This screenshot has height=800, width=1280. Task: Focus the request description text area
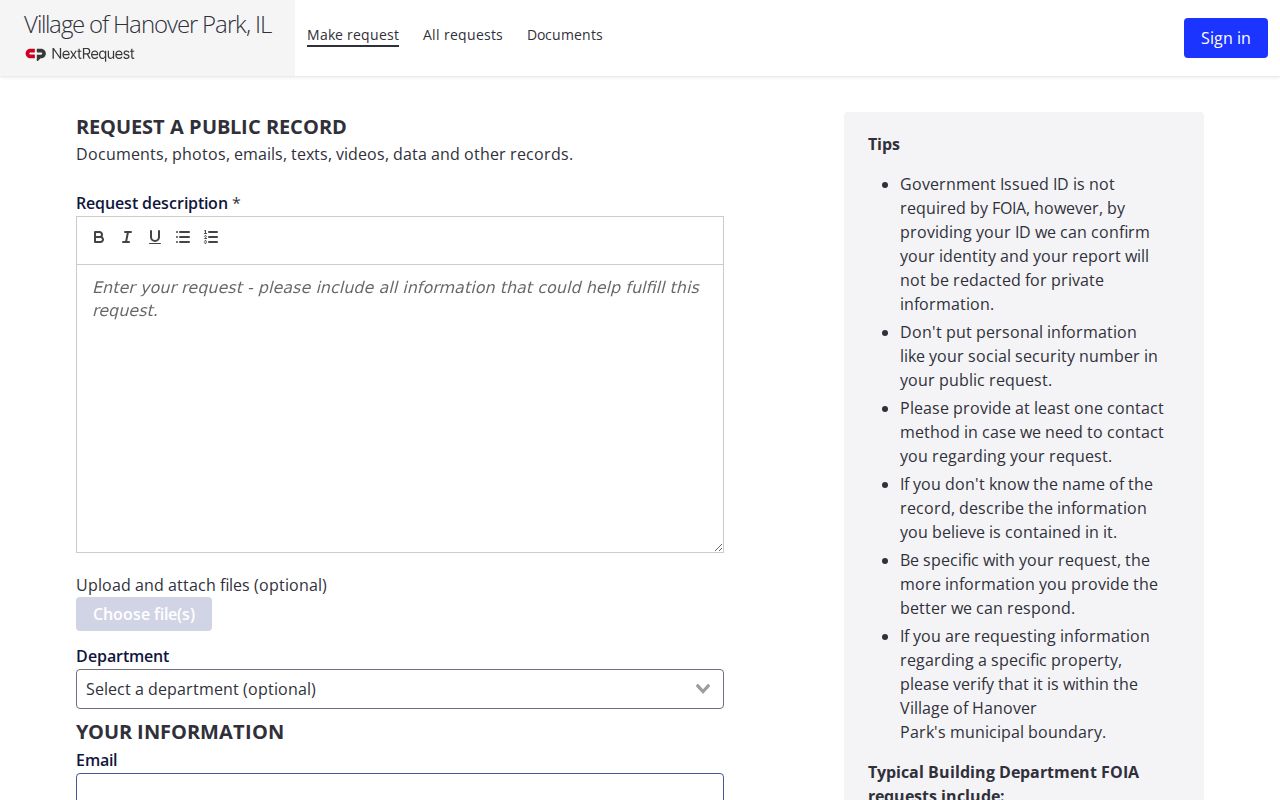(400, 408)
